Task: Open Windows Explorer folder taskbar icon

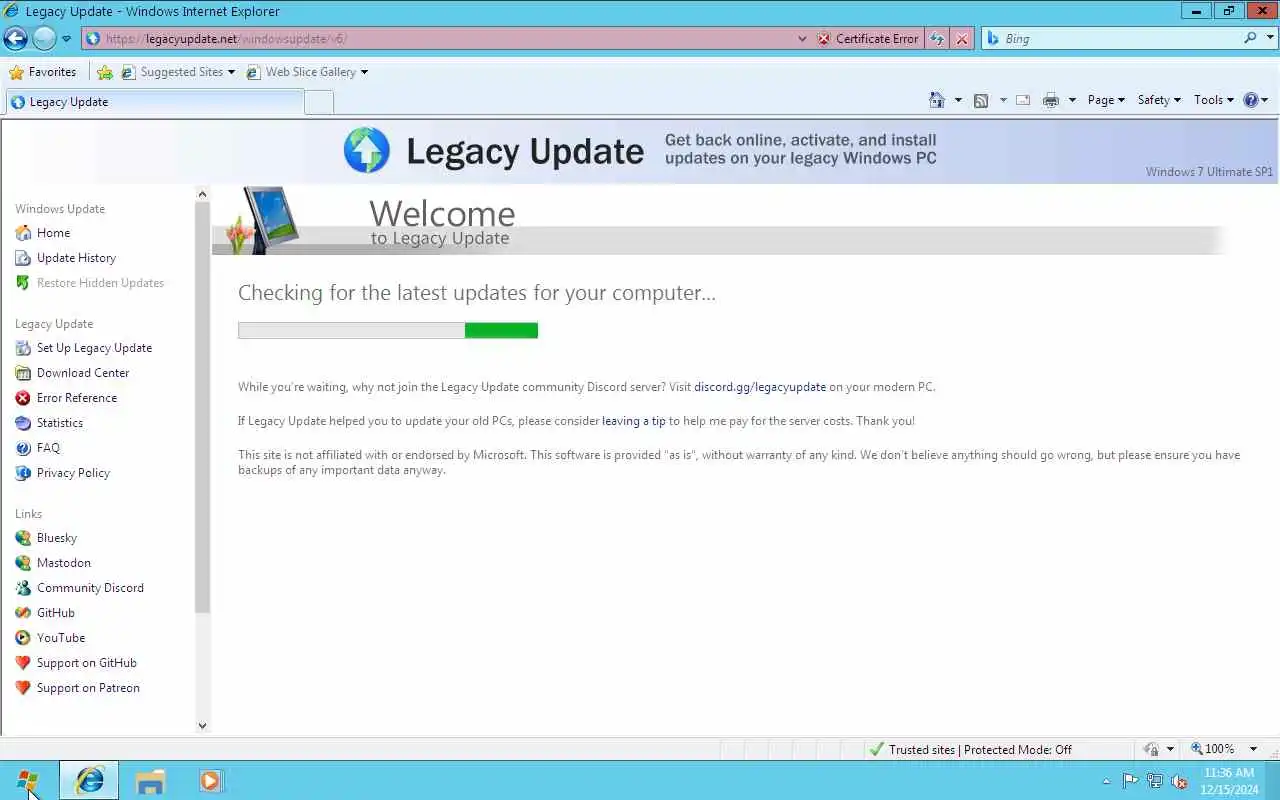Action: click(150, 781)
